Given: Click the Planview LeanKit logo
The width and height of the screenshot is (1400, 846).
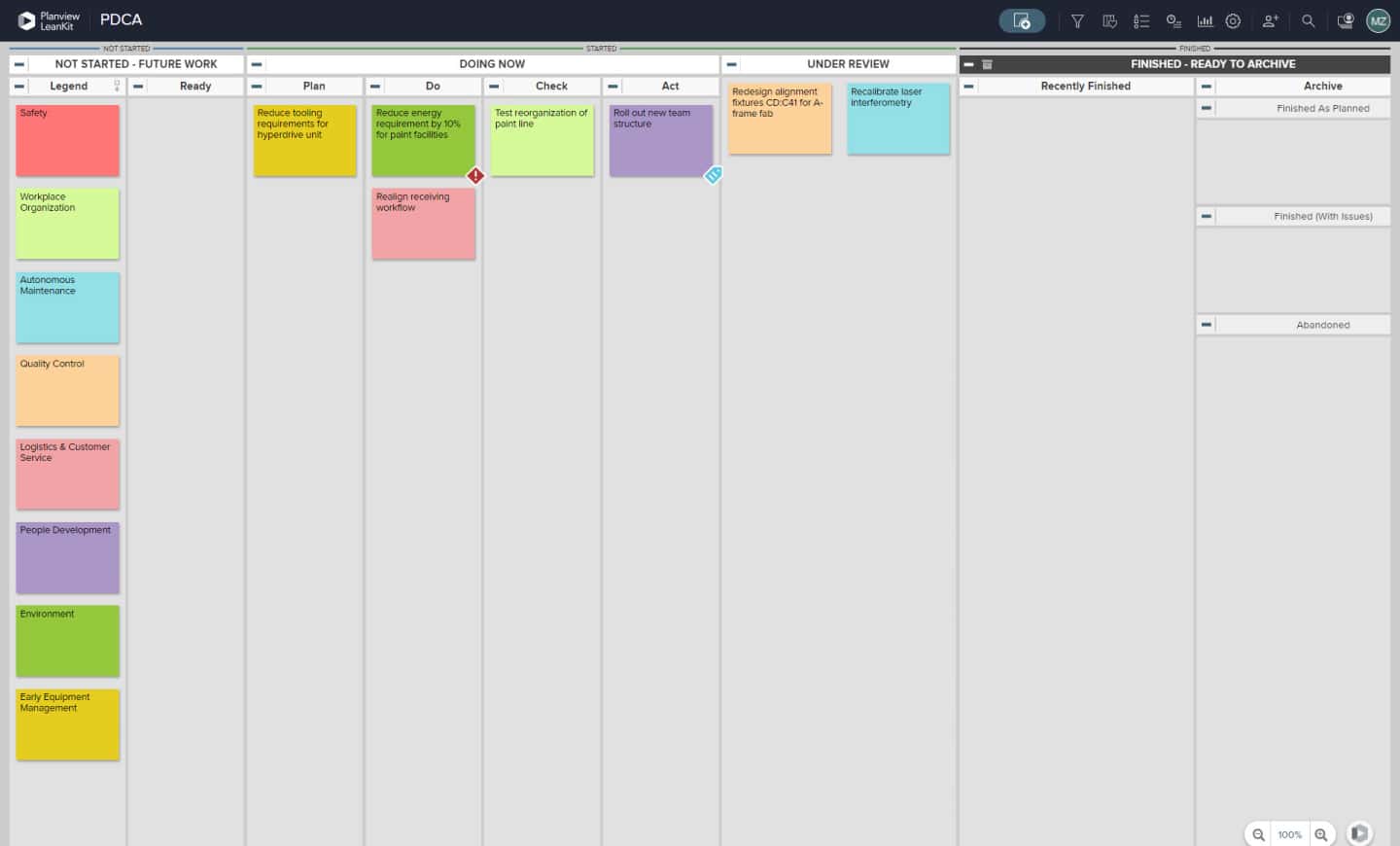Looking at the screenshot, I should [49, 20].
